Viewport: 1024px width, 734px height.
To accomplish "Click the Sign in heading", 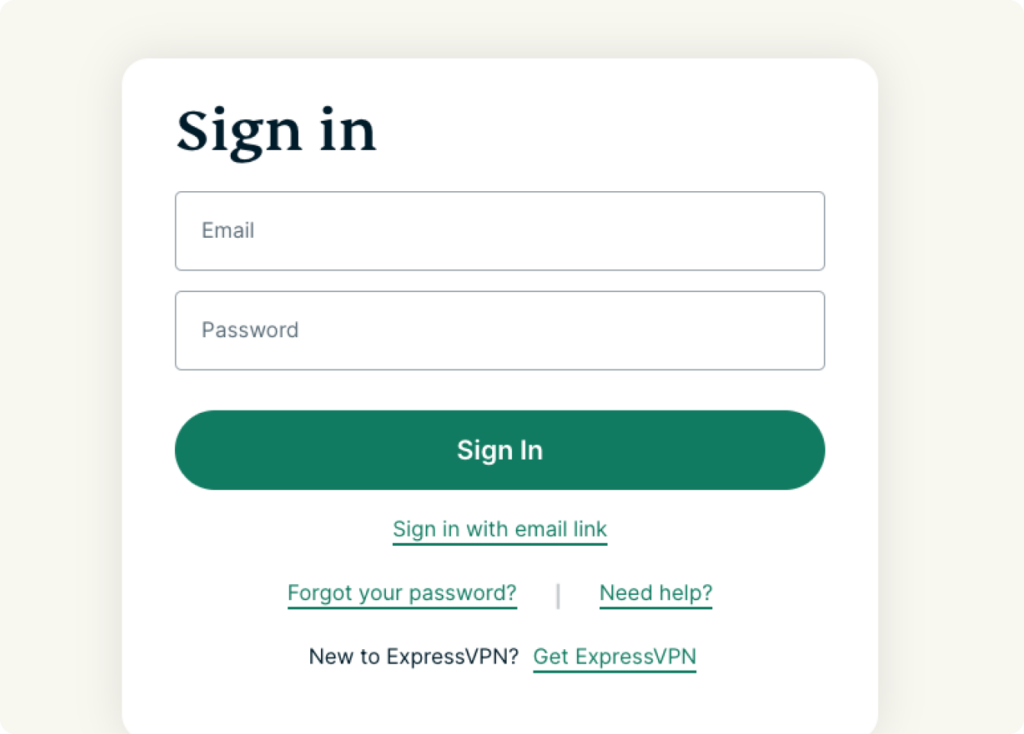I will point(277,131).
